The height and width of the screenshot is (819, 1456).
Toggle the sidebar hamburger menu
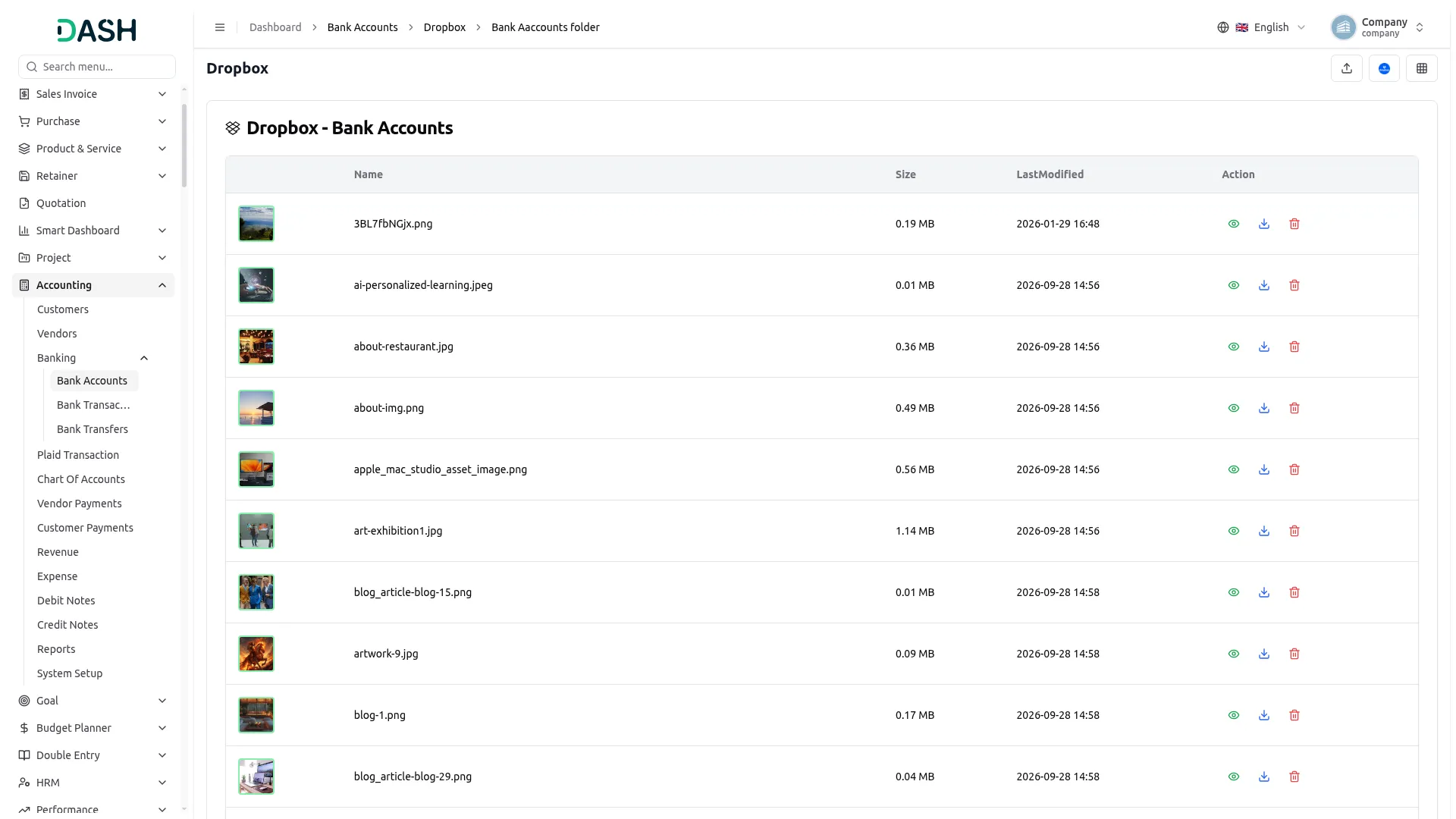pos(220,27)
